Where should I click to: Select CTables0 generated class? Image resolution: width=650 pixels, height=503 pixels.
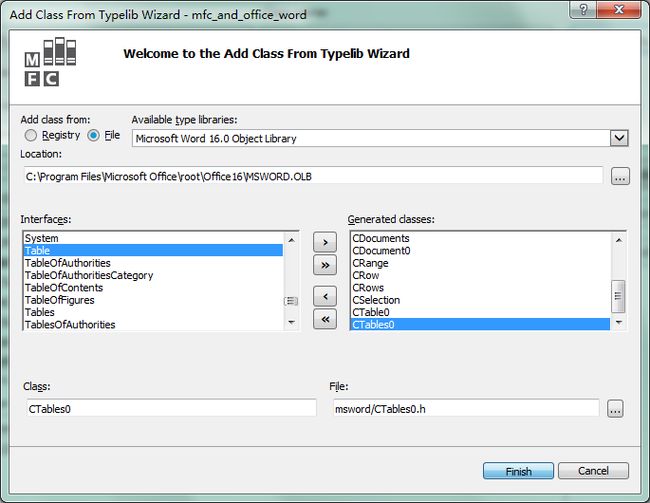(480, 324)
